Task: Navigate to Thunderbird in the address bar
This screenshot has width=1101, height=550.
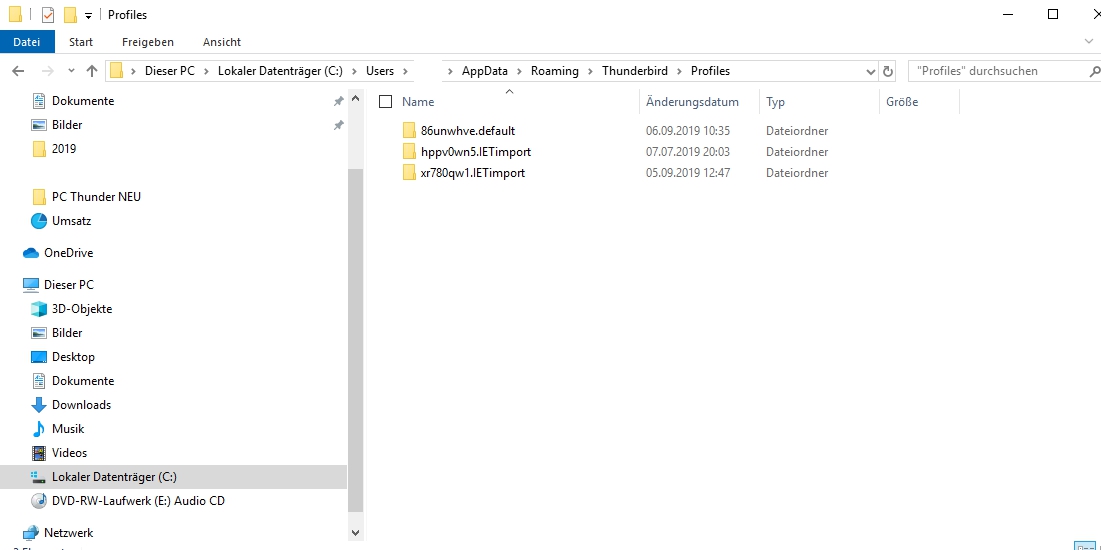Action: [635, 71]
